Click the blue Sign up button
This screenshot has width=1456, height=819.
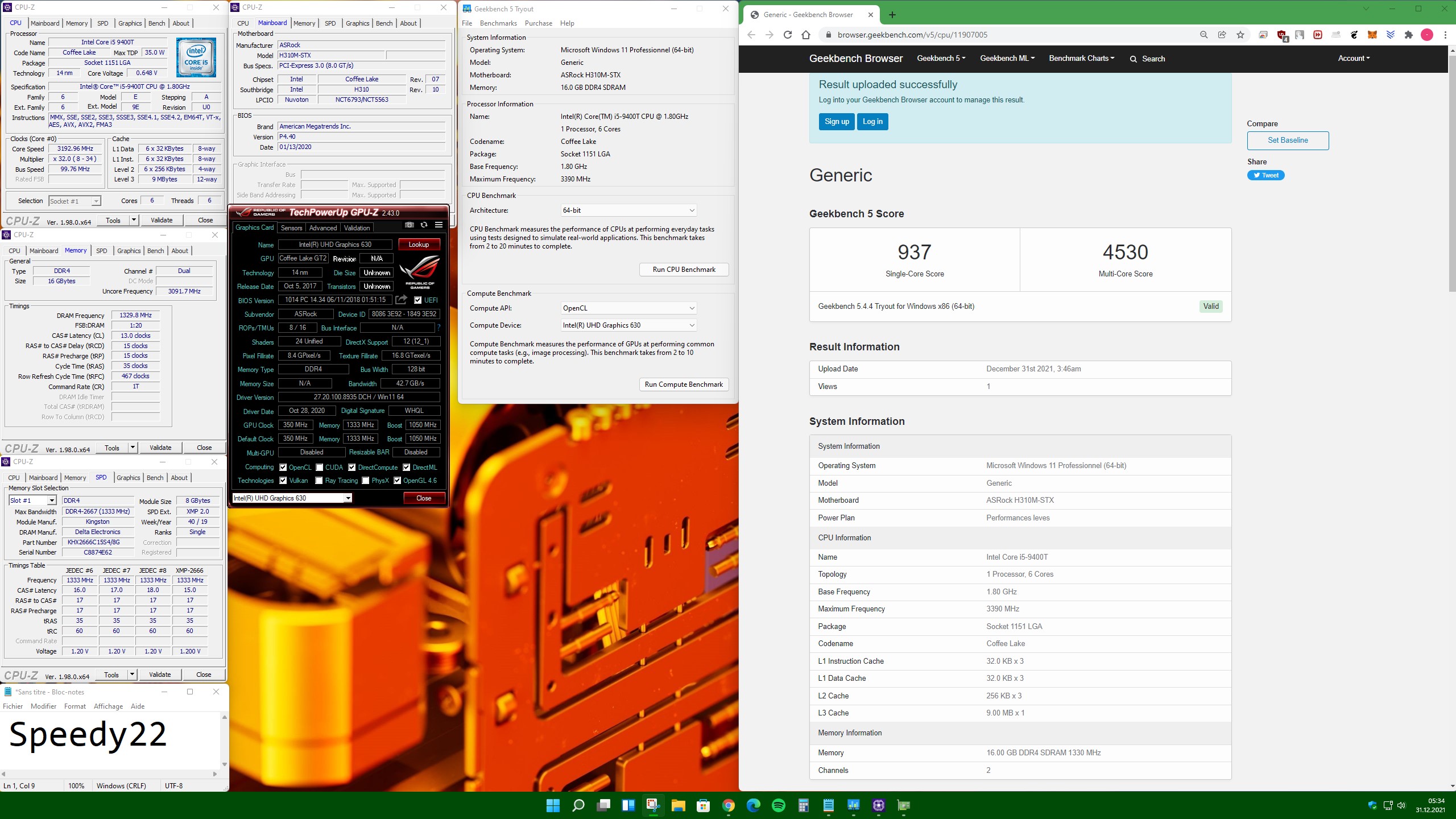click(837, 122)
